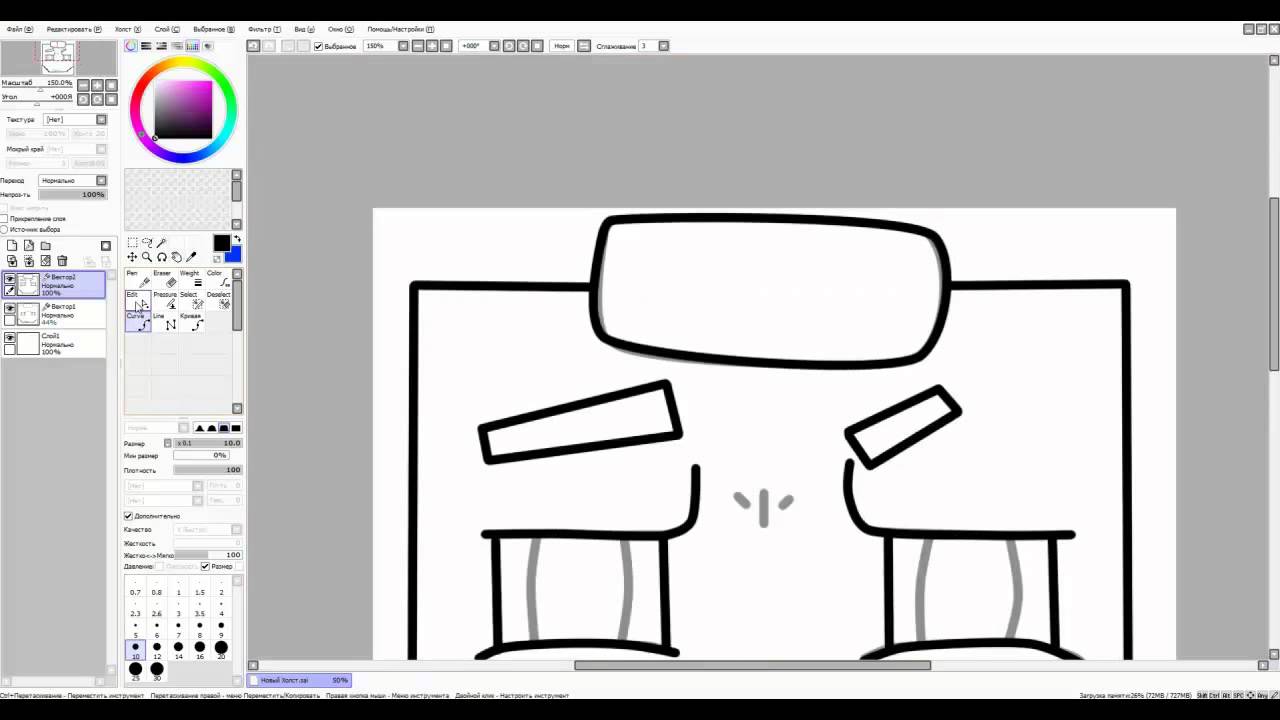Toggle the pressure Размер checkbox

(x=205, y=566)
